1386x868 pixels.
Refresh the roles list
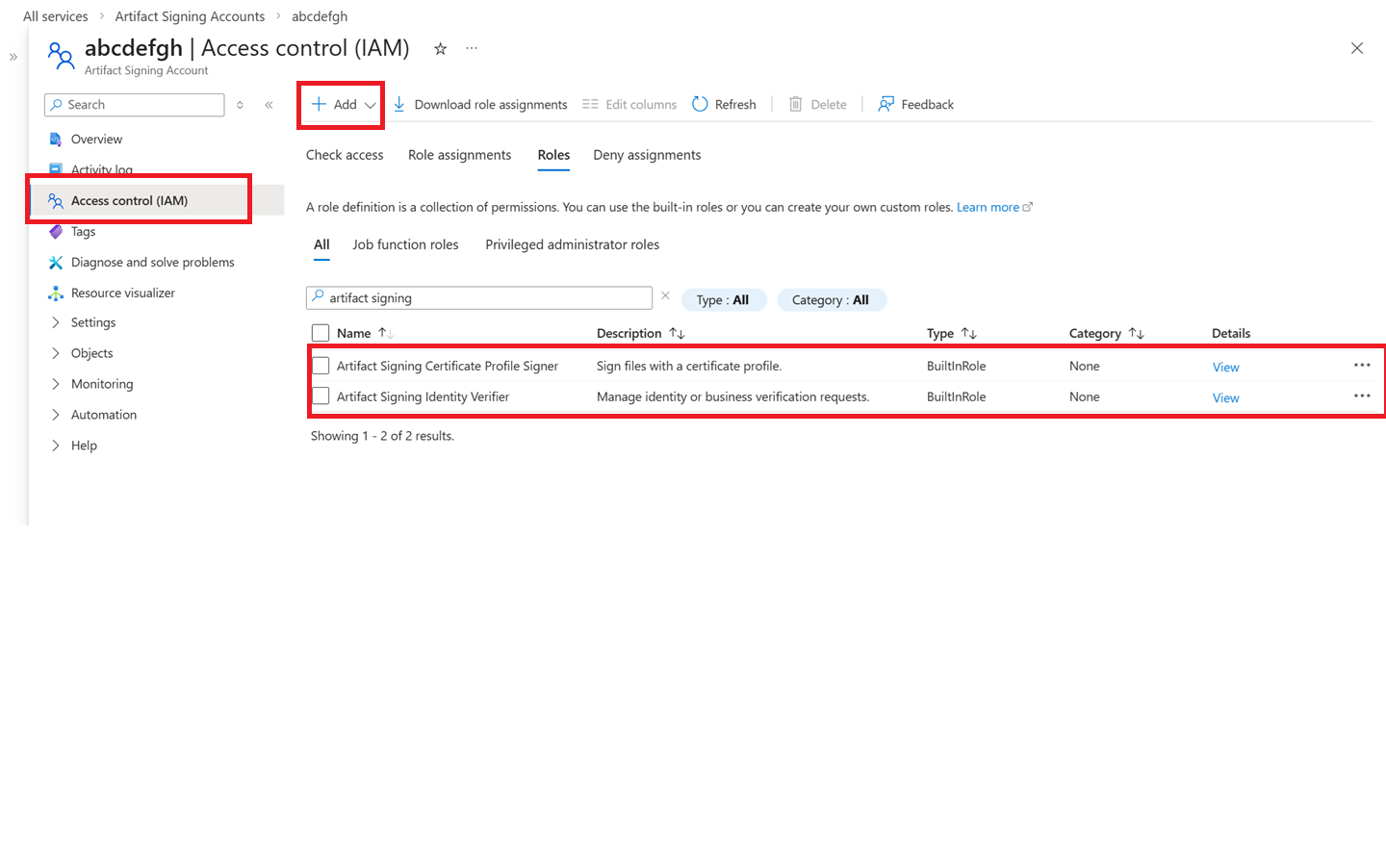pos(724,104)
